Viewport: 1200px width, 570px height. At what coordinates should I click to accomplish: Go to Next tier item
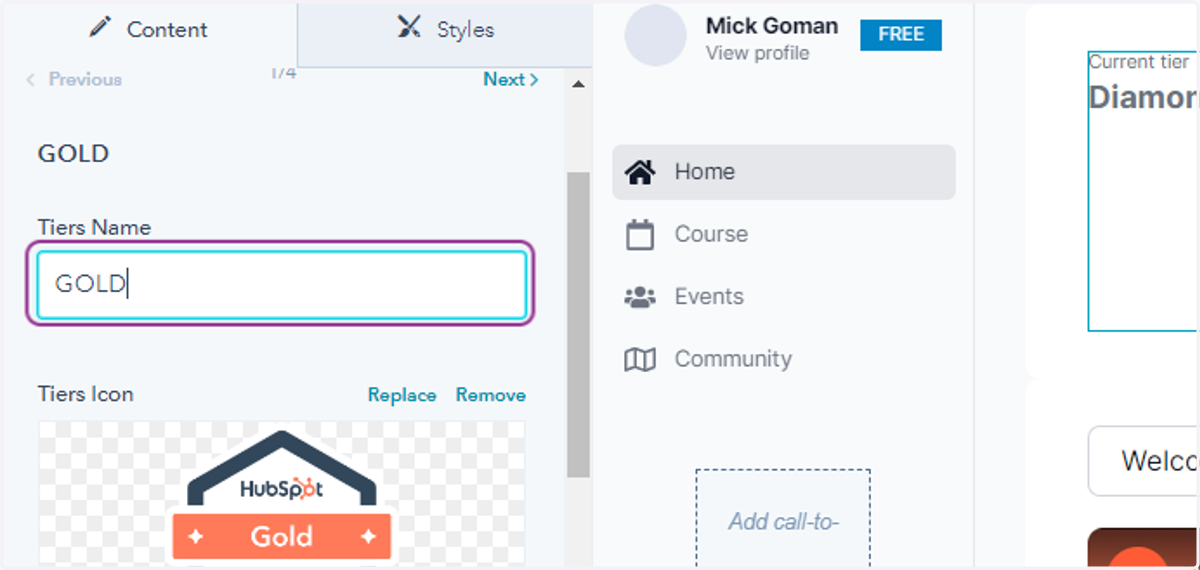[x=511, y=79]
